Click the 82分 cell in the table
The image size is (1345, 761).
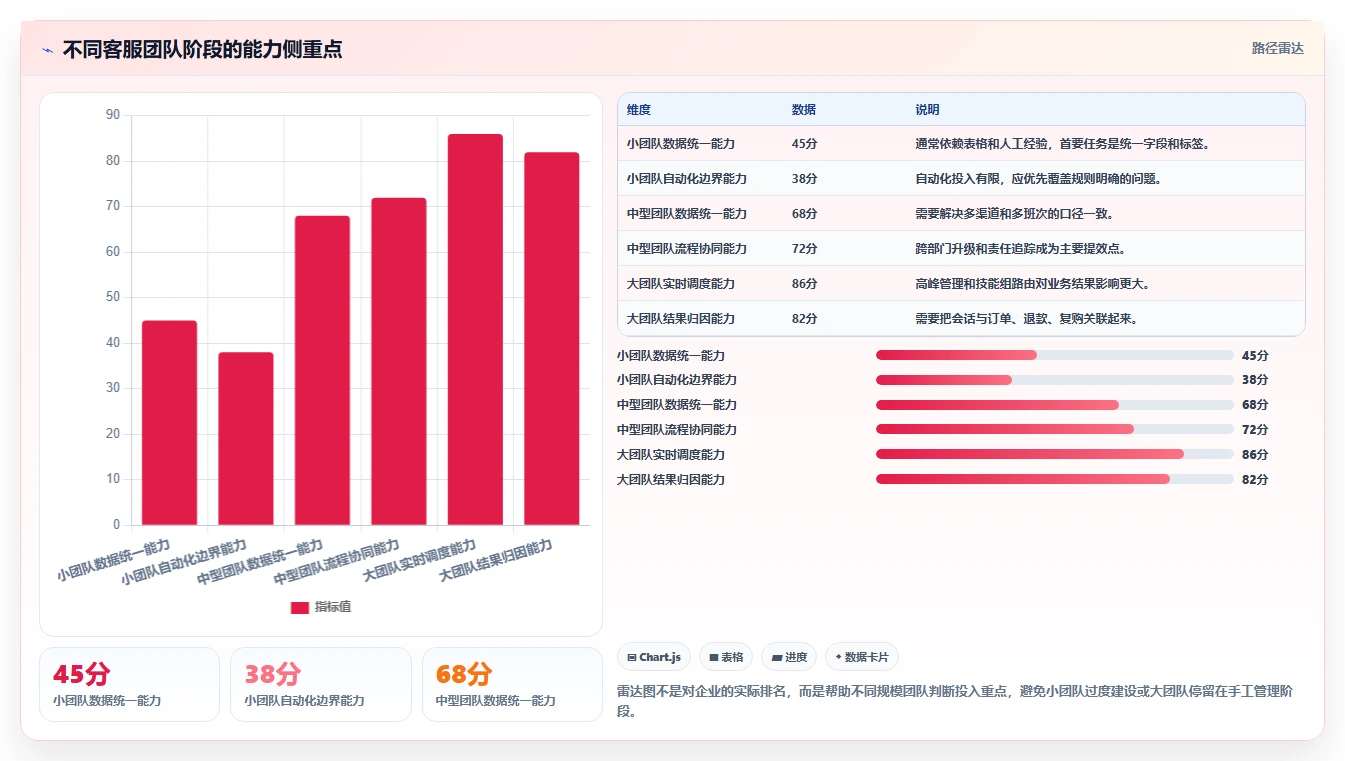click(804, 319)
